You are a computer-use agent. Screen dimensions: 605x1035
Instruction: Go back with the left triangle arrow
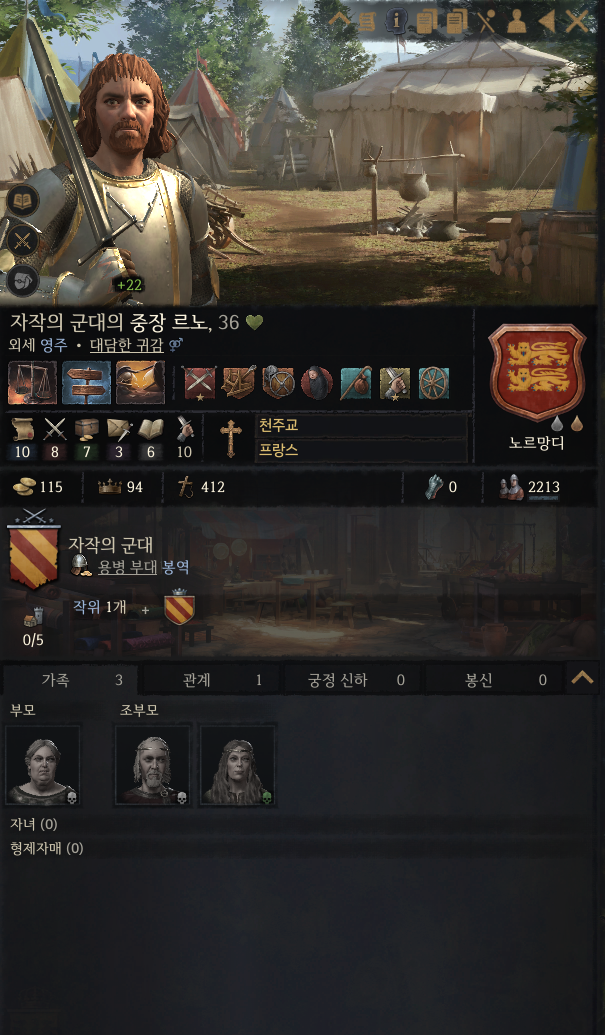coord(546,22)
